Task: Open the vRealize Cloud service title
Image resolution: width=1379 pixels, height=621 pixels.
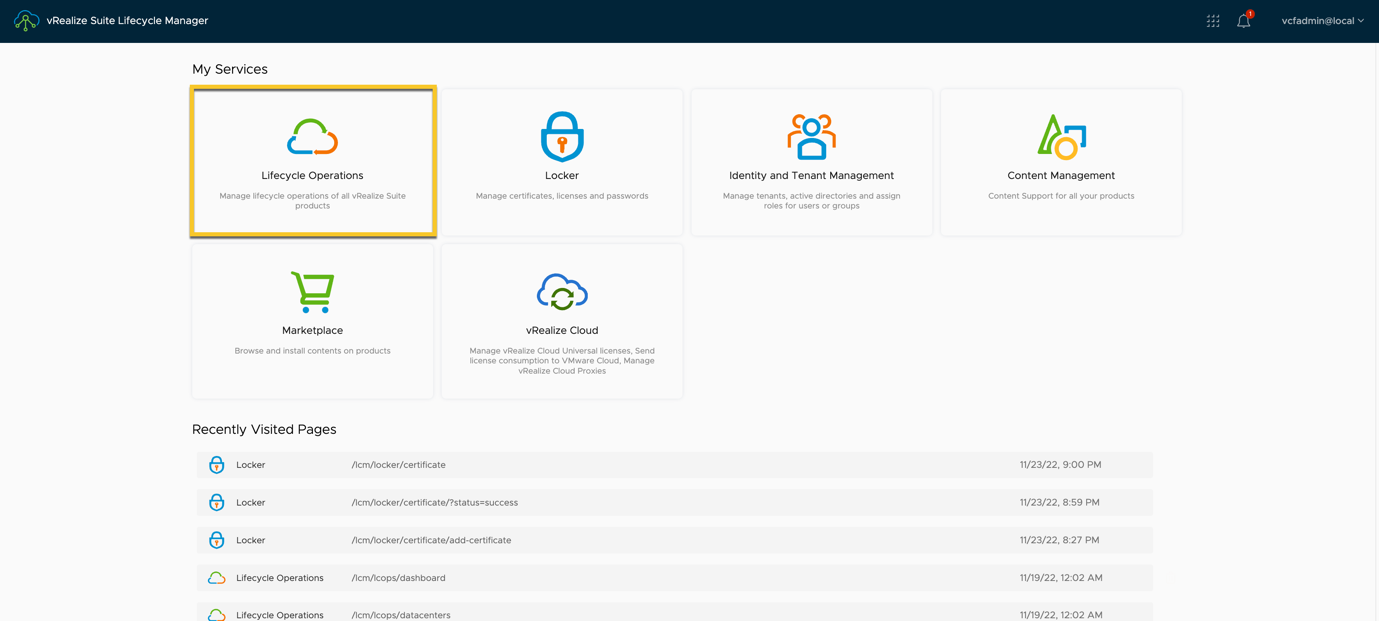Action: [562, 331]
